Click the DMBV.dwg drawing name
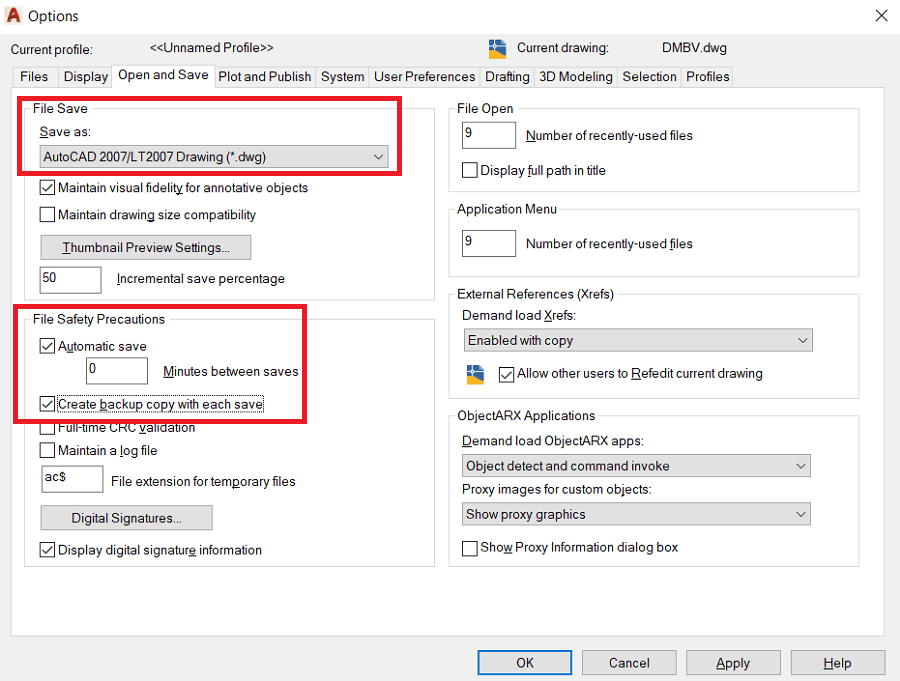Screen dimensions: 900x681 coord(694,48)
